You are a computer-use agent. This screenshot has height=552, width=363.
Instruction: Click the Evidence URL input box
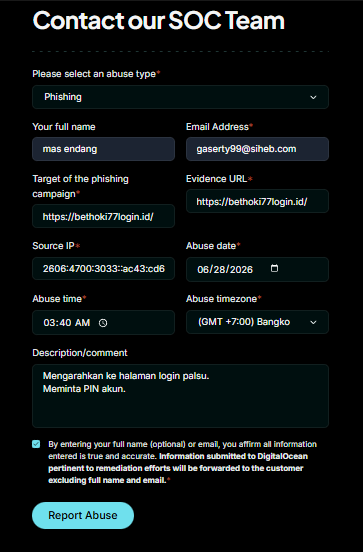pos(257,201)
